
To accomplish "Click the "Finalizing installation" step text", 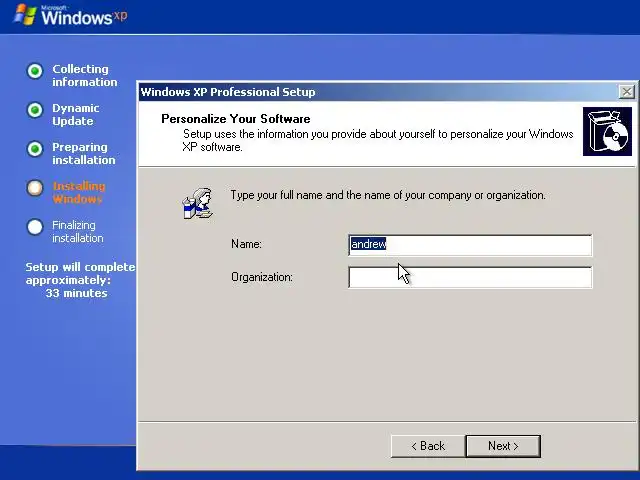I will coord(78,231).
